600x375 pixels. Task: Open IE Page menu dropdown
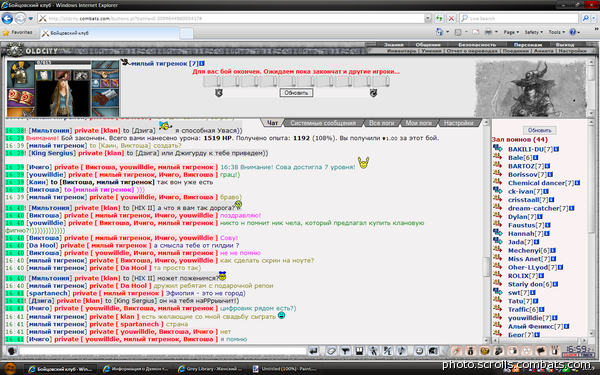pos(511,32)
